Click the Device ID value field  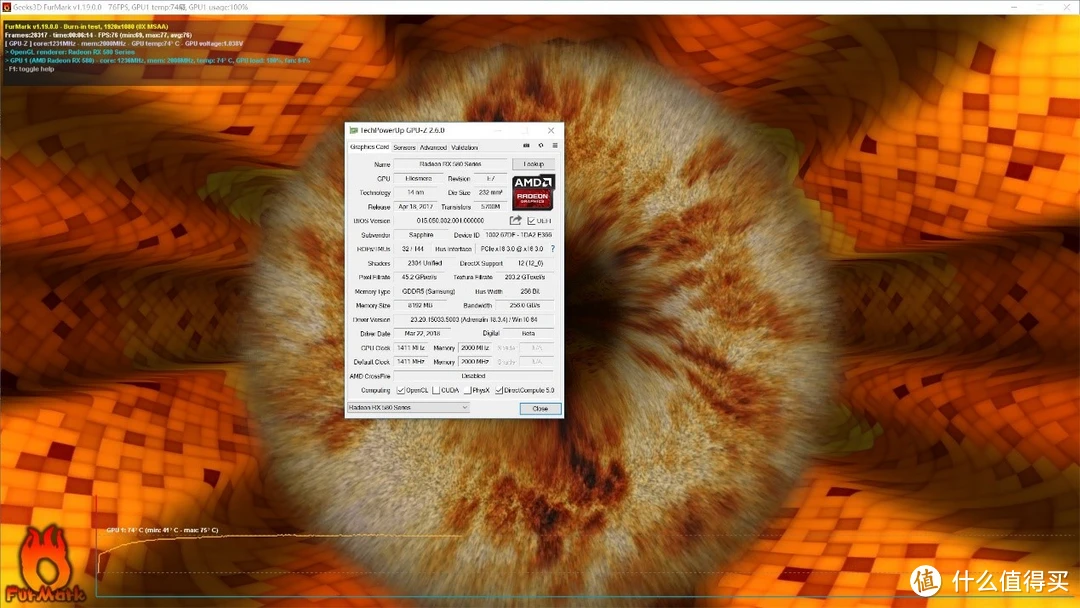519,235
